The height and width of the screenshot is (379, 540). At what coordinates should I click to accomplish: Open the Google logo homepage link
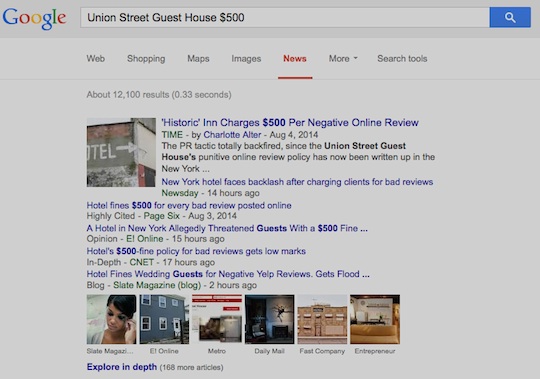coord(34,18)
